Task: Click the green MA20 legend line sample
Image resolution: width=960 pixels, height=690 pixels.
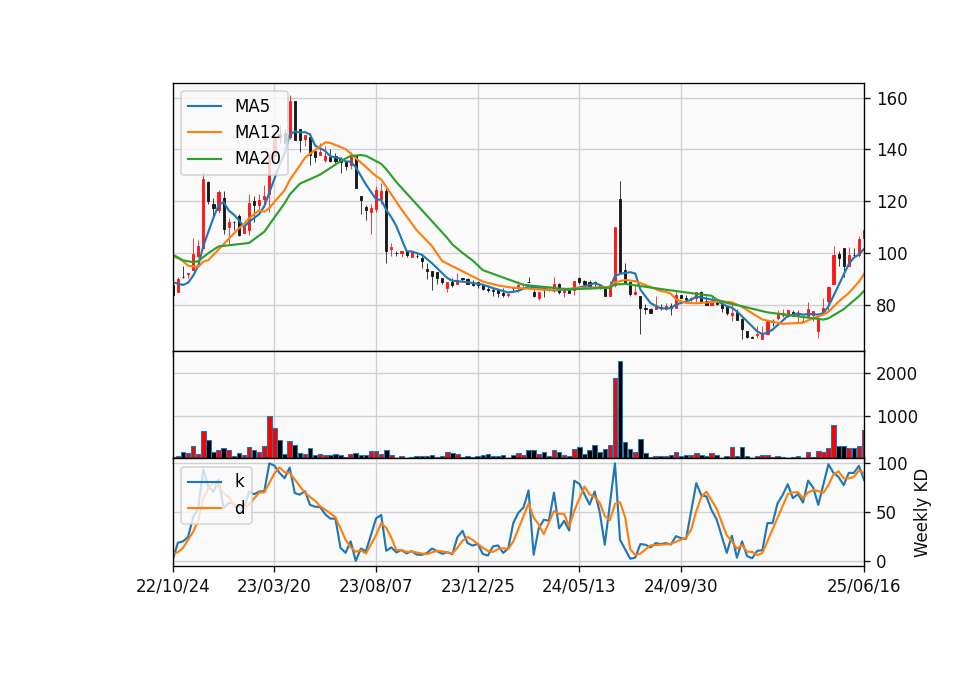Action: pyautogui.click(x=204, y=159)
